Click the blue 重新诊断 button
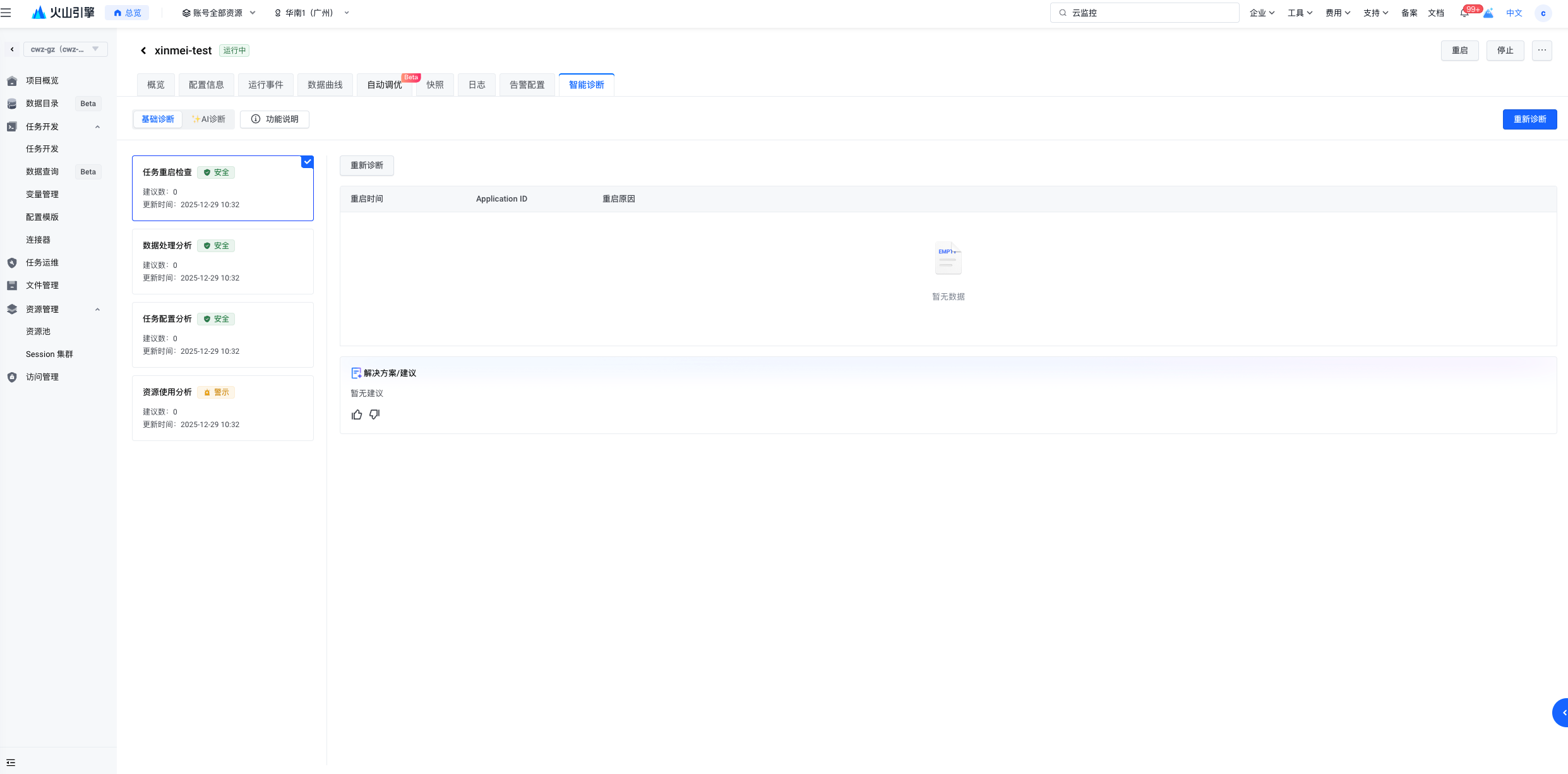Viewport: 1568px width, 774px height. pos(1529,119)
